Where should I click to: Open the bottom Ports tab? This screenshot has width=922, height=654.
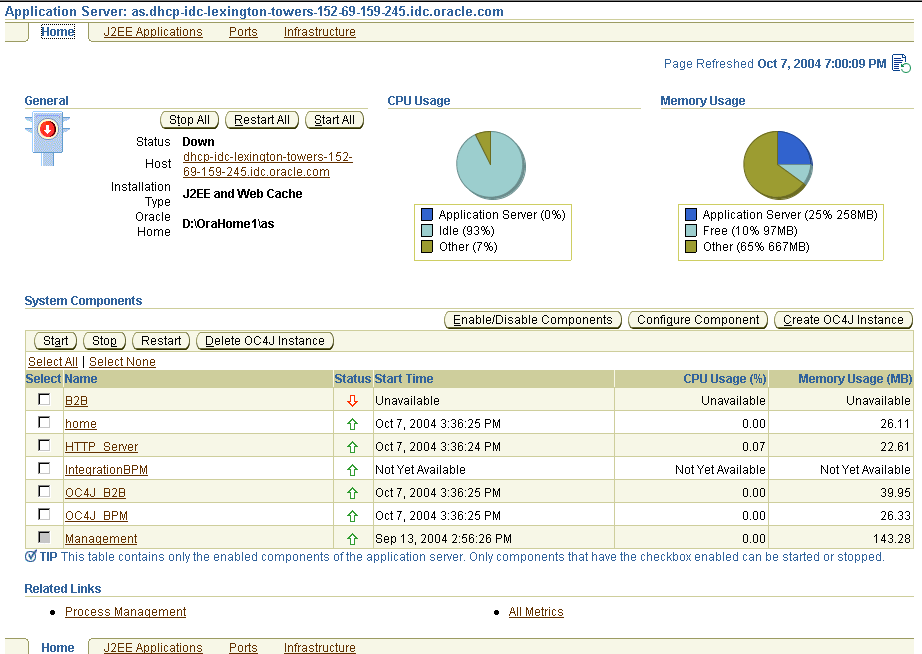click(x=243, y=647)
